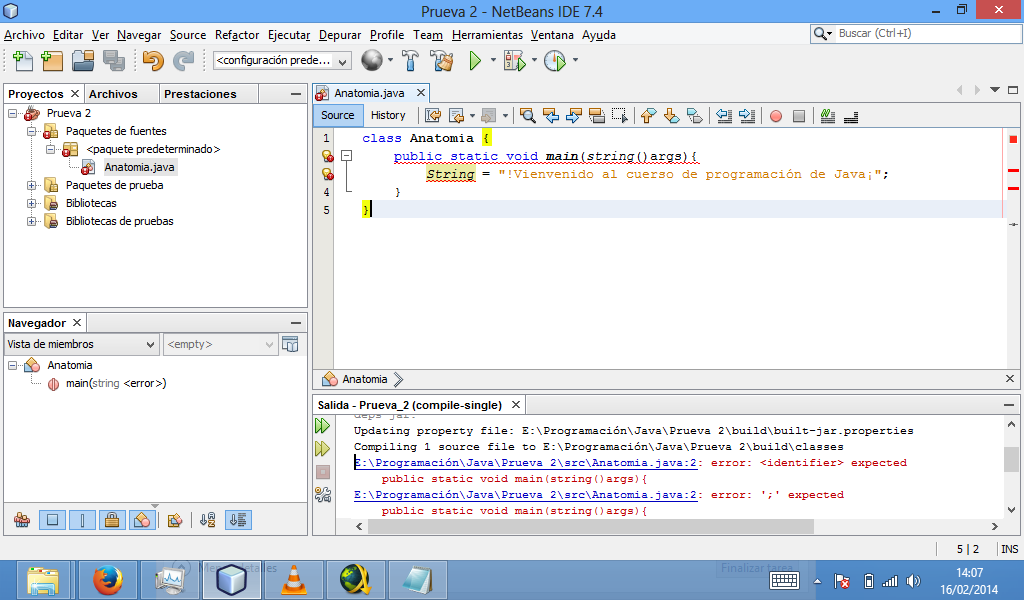
Task: Switch editor to History view
Action: (x=388, y=115)
